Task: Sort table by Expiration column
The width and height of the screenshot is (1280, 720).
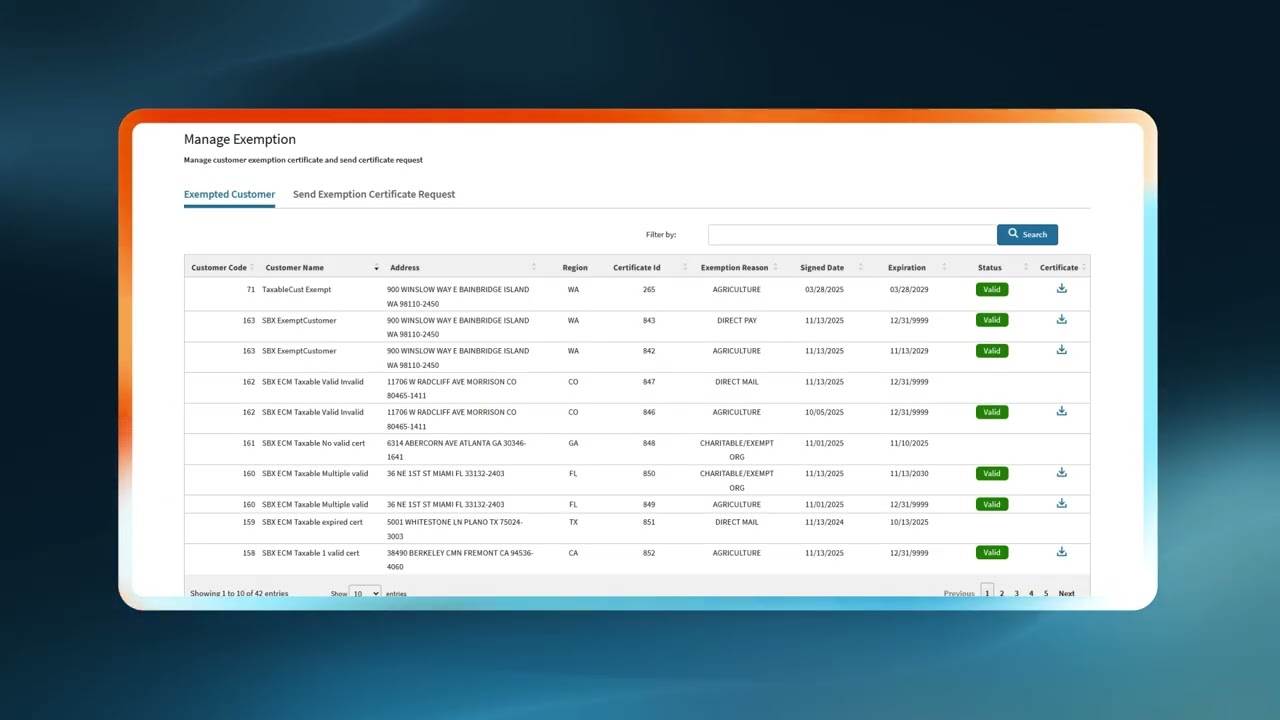Action: click(x=907, y=267)
